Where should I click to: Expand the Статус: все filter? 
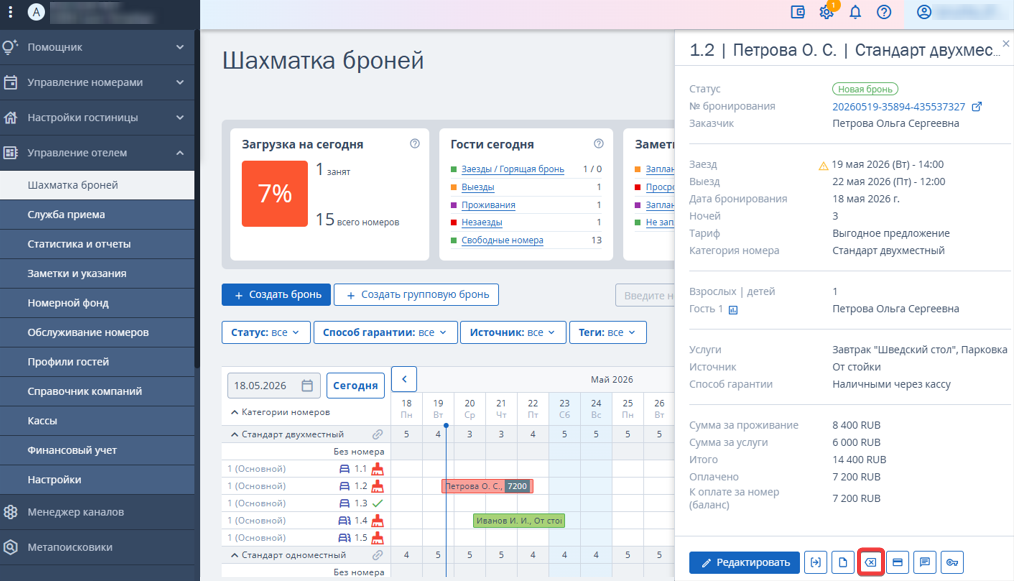tap(266, 333)
